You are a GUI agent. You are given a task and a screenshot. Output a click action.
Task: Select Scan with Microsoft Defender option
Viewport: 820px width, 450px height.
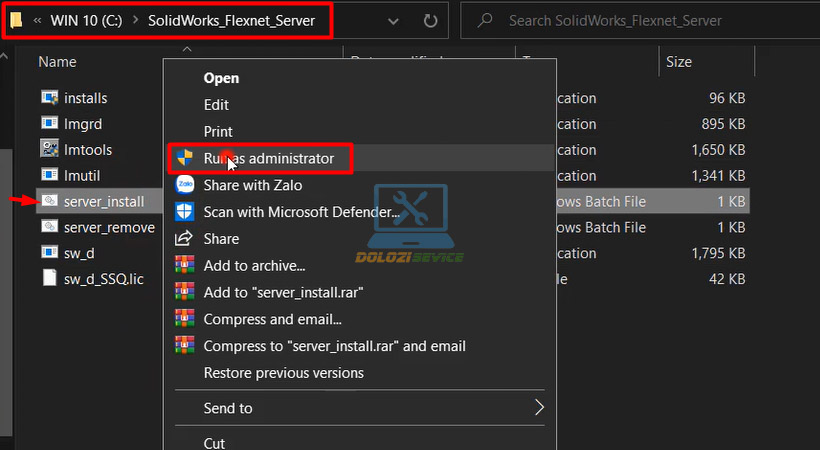click(301, 212)
